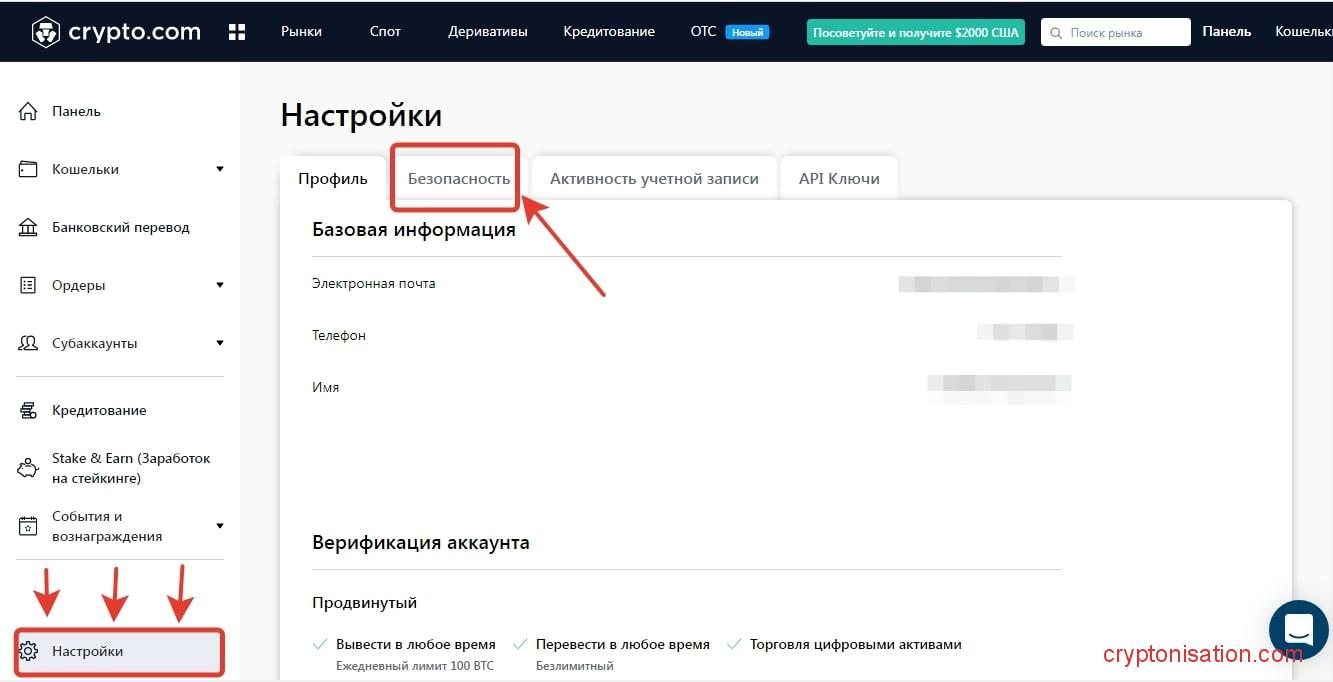Open Деривативы in top navigation
Viewport: 1333px width, 682px height.
pos(487,32)
